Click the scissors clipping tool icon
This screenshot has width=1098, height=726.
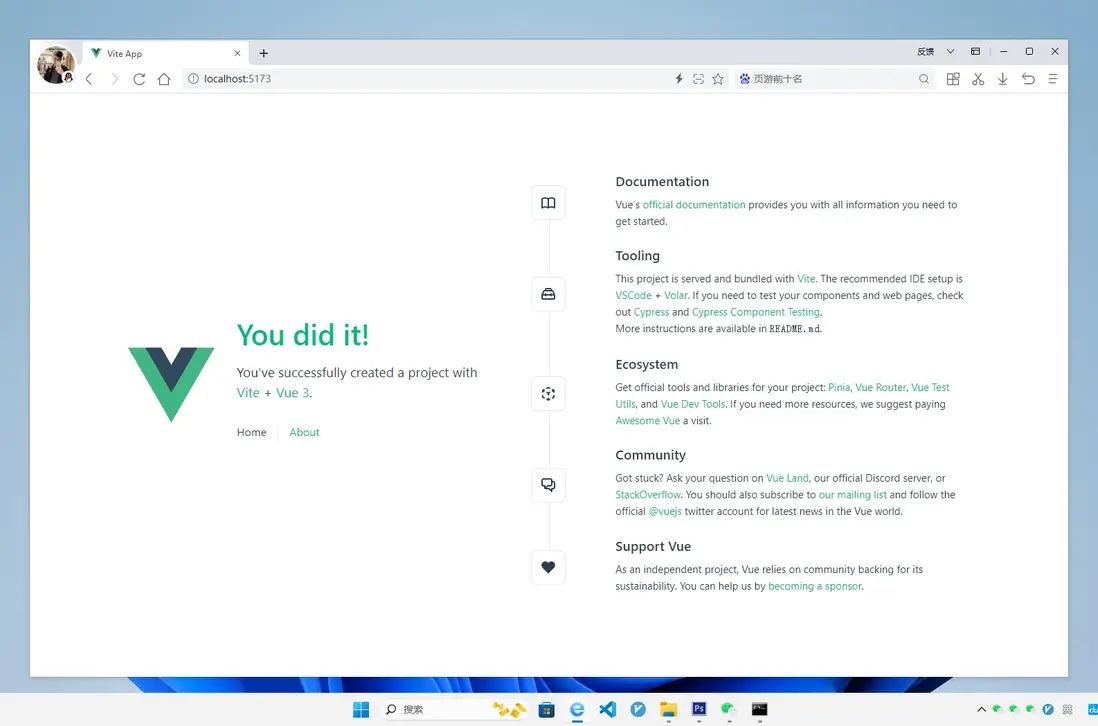point(978,79)
